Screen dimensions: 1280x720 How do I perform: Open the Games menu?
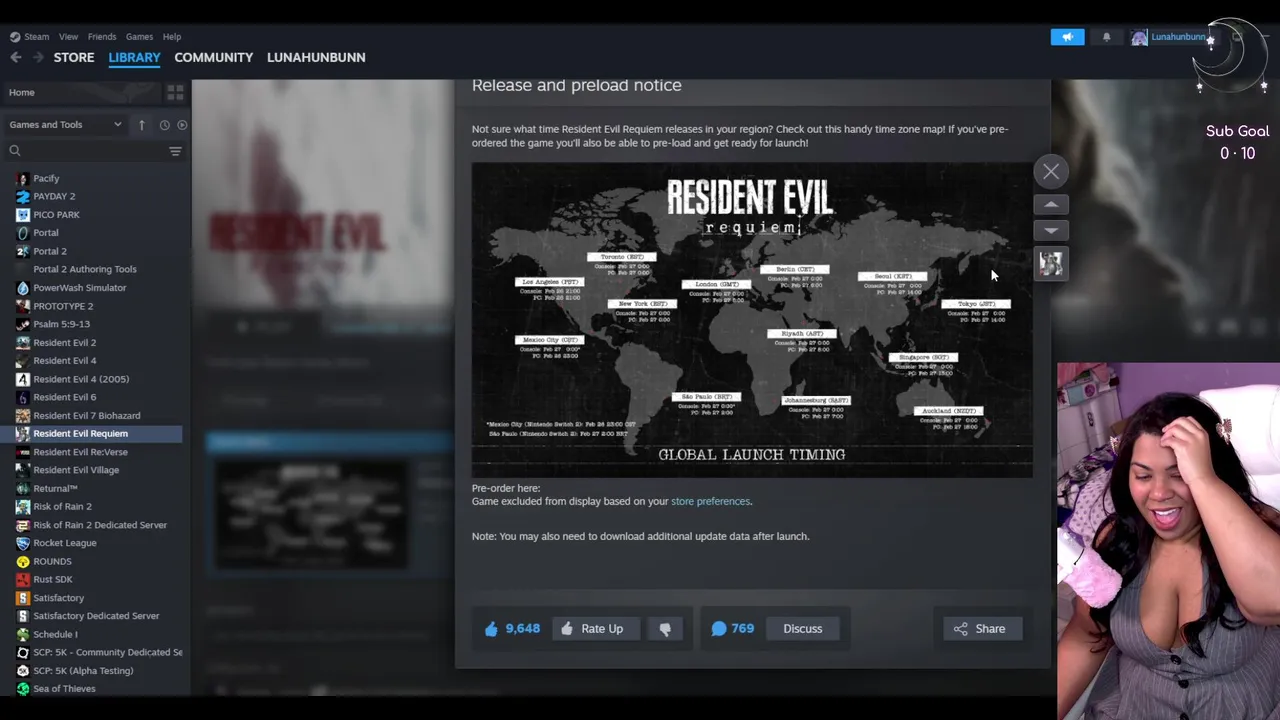tap(139, 37)
